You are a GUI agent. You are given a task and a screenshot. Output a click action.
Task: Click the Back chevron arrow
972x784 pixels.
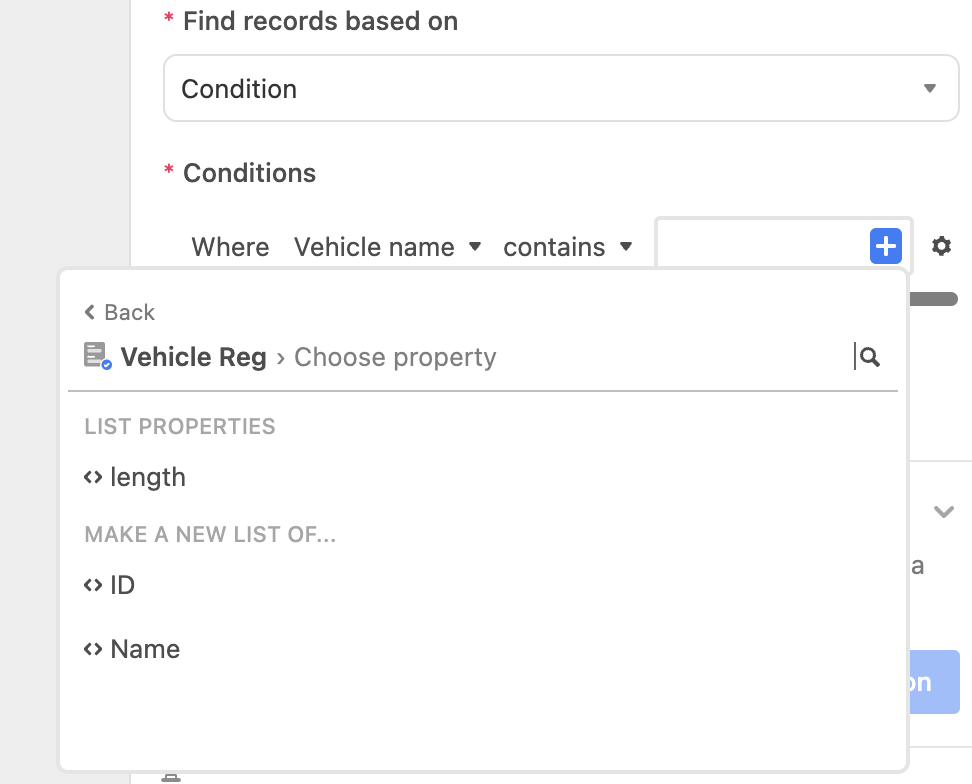pos(90,312)
